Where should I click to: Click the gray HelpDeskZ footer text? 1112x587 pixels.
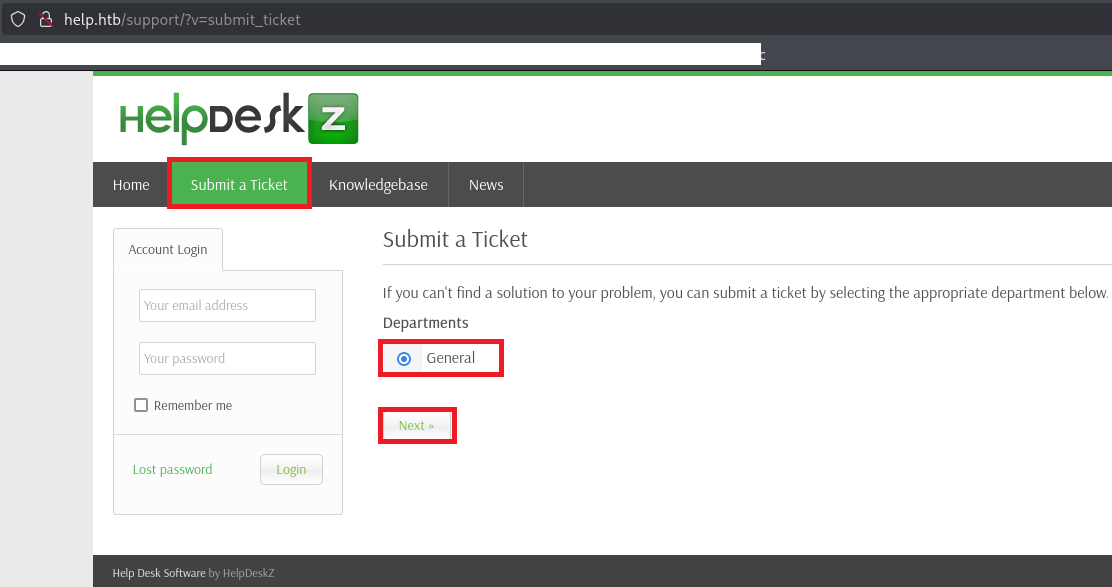248,573
